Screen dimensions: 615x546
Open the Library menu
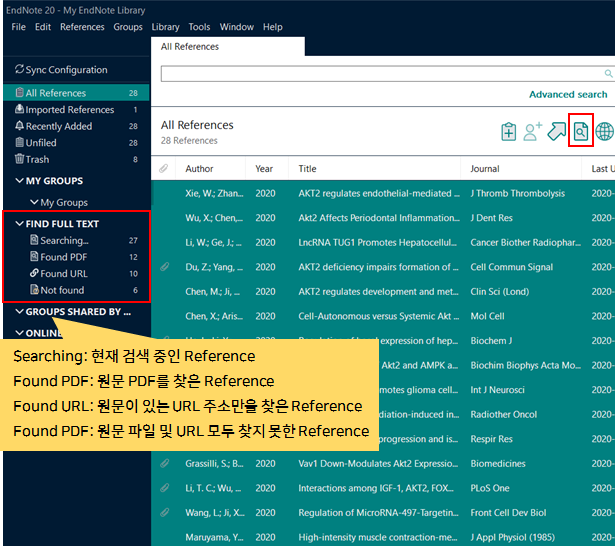click(x=165, y=27)
